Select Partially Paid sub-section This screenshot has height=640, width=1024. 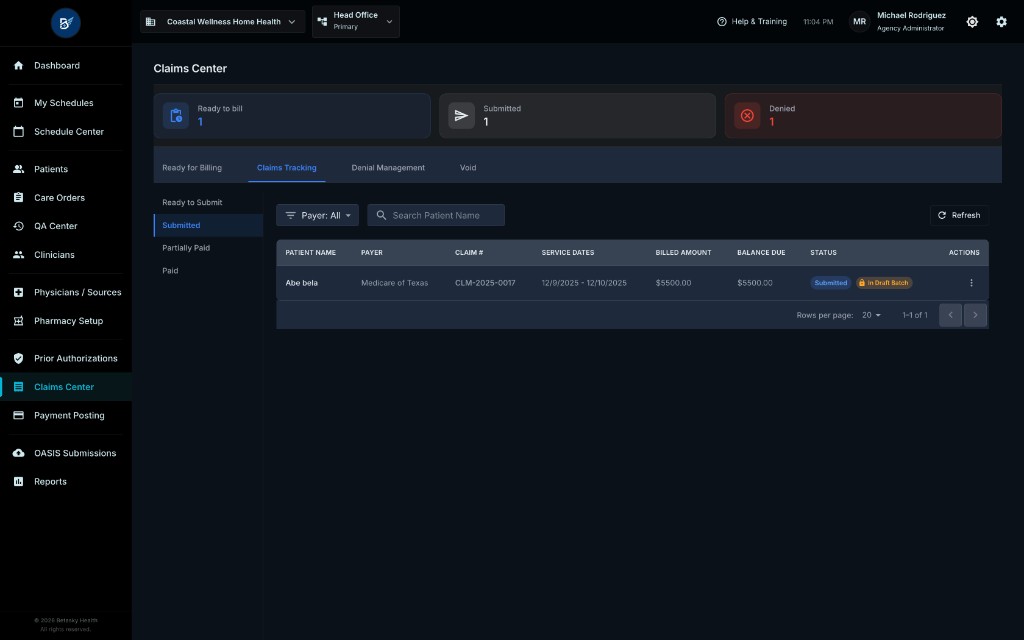click(208, 248)
